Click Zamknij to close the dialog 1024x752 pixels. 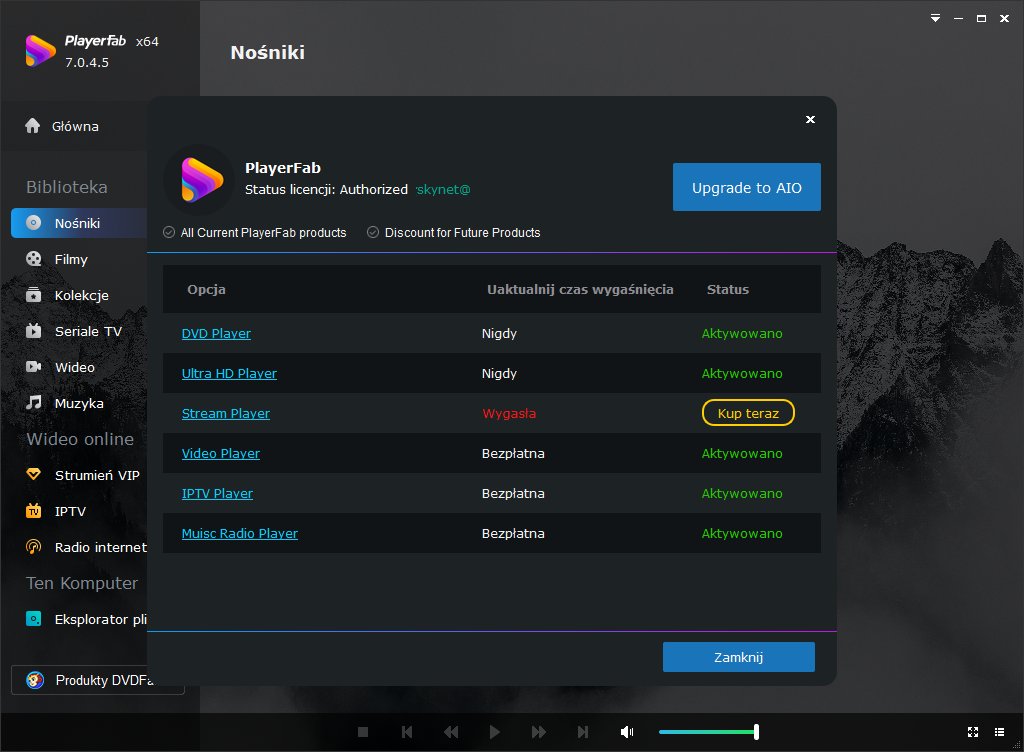click(x=739, y=657)
